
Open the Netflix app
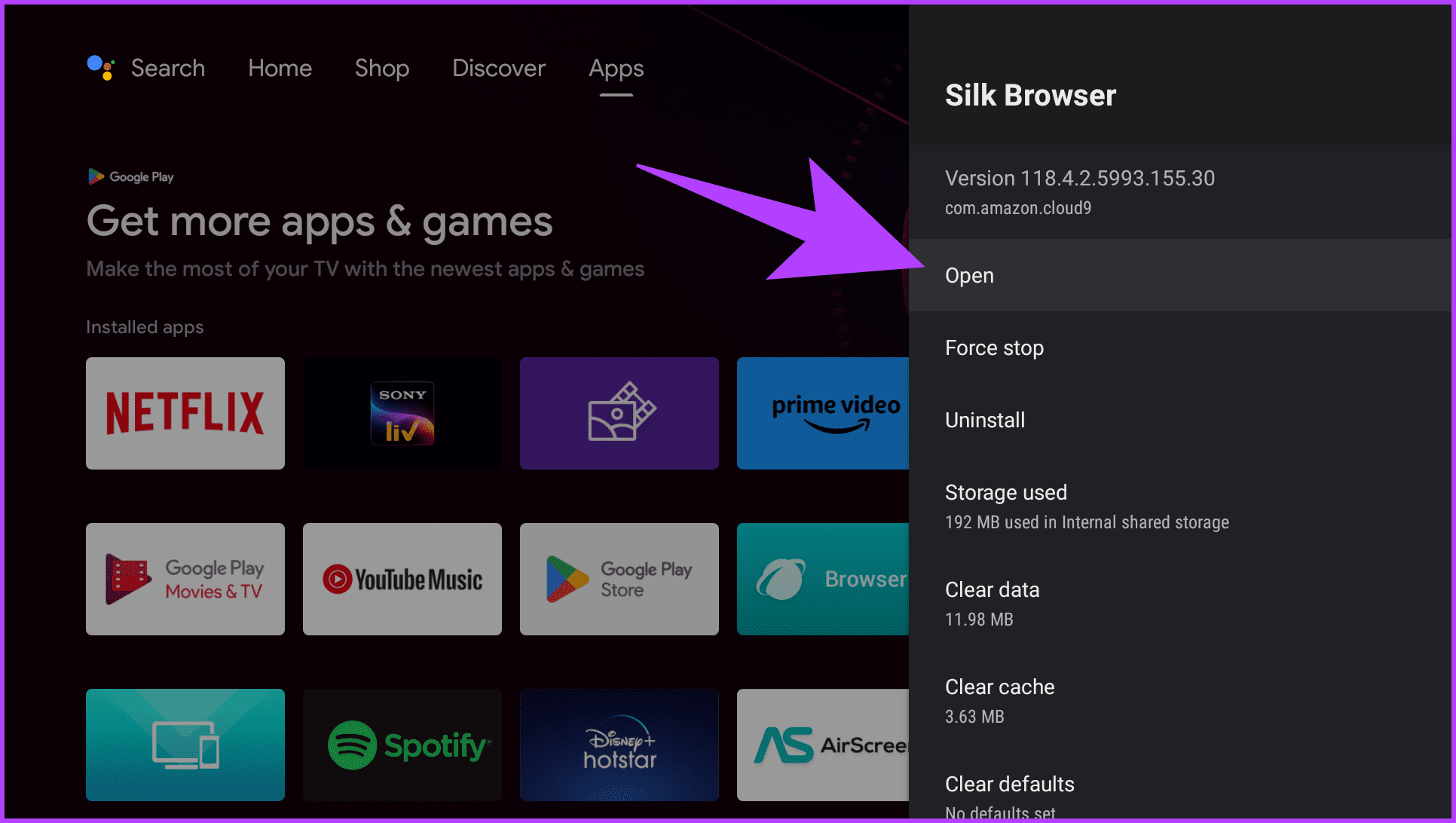tap(185, 413)
